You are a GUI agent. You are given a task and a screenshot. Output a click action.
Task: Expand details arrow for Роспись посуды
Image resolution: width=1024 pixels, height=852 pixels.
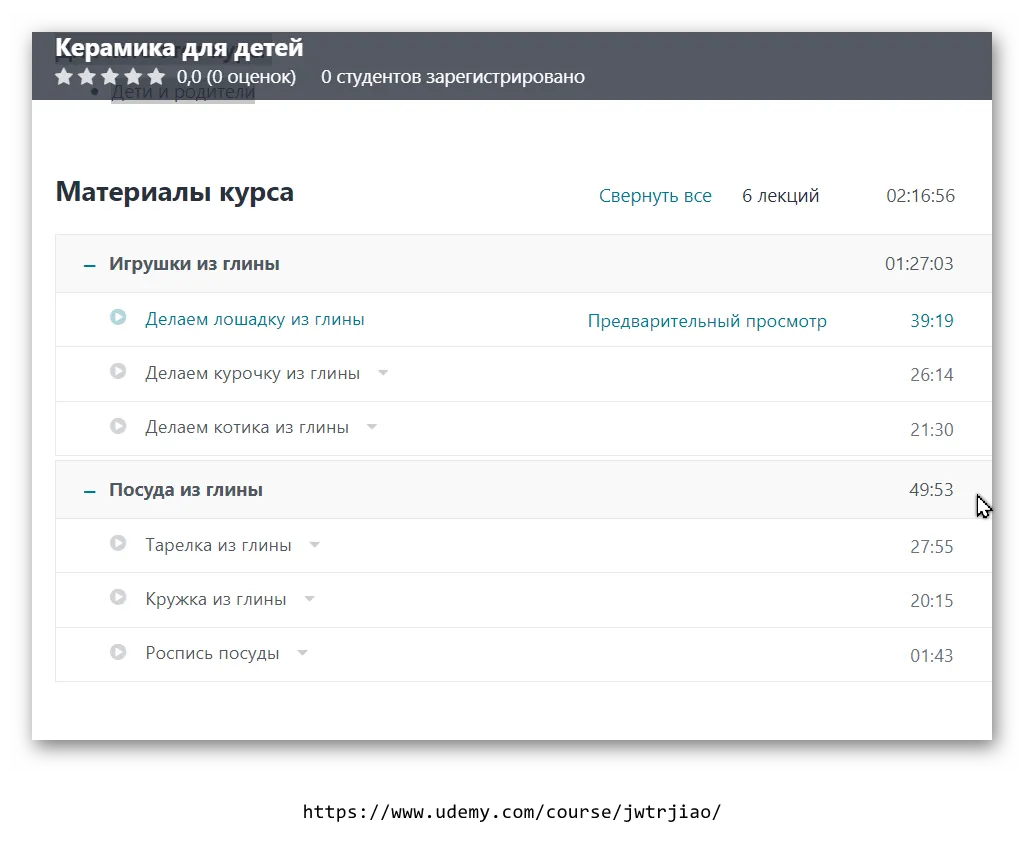pos(302,653)
